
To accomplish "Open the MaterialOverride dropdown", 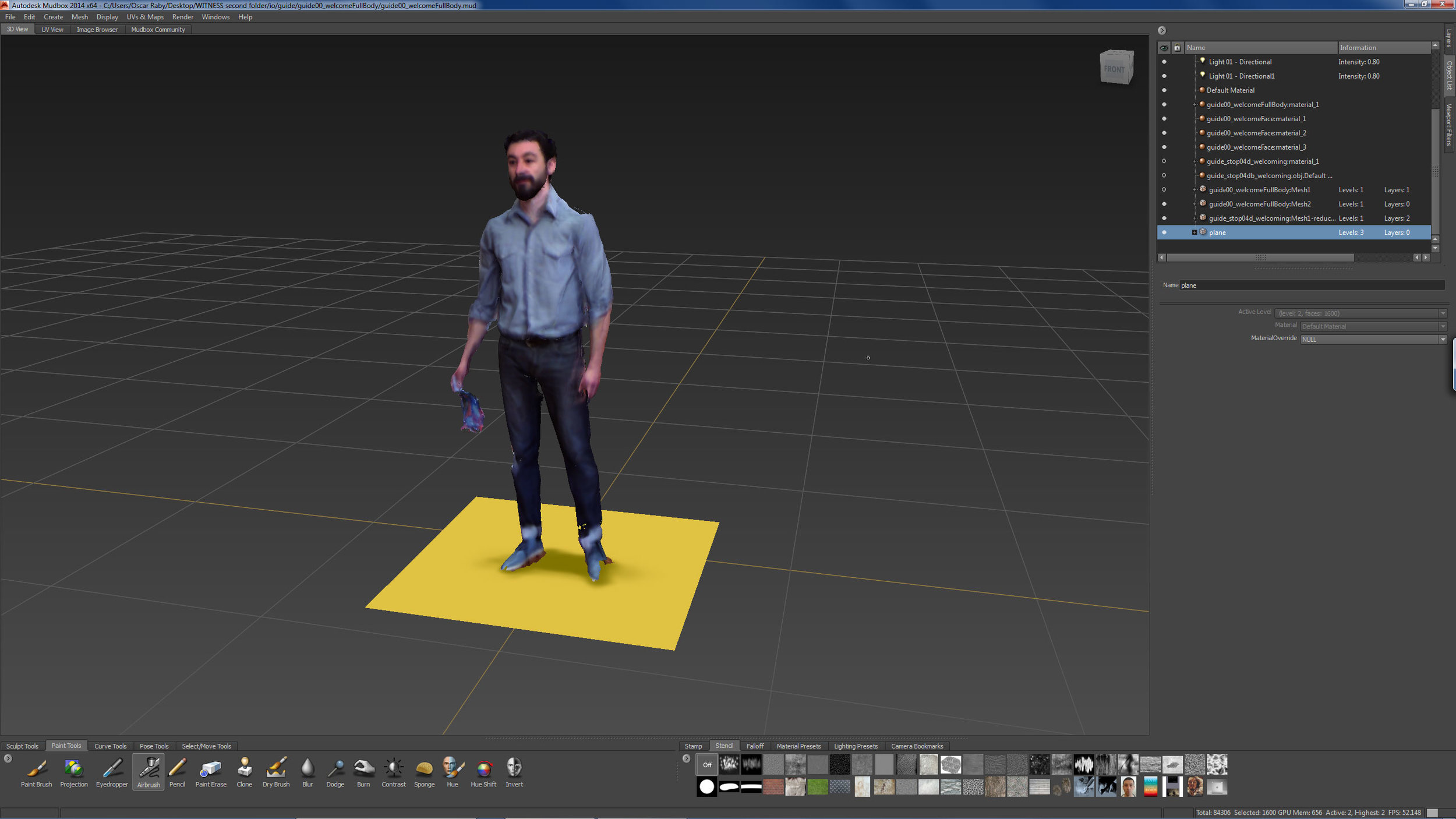I will click(1373, 340).
